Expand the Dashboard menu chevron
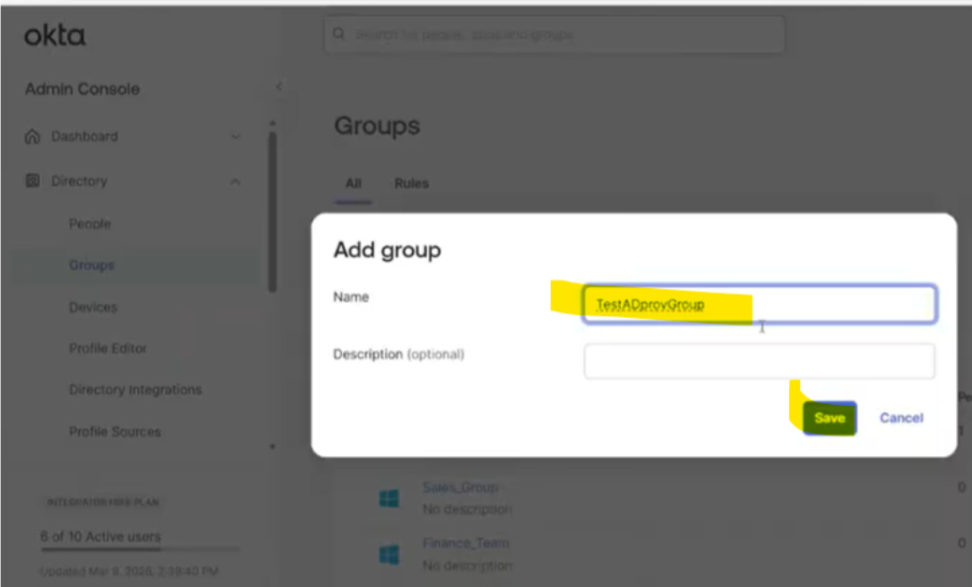This screenshot has width=972, height=587. click(235, 137)
